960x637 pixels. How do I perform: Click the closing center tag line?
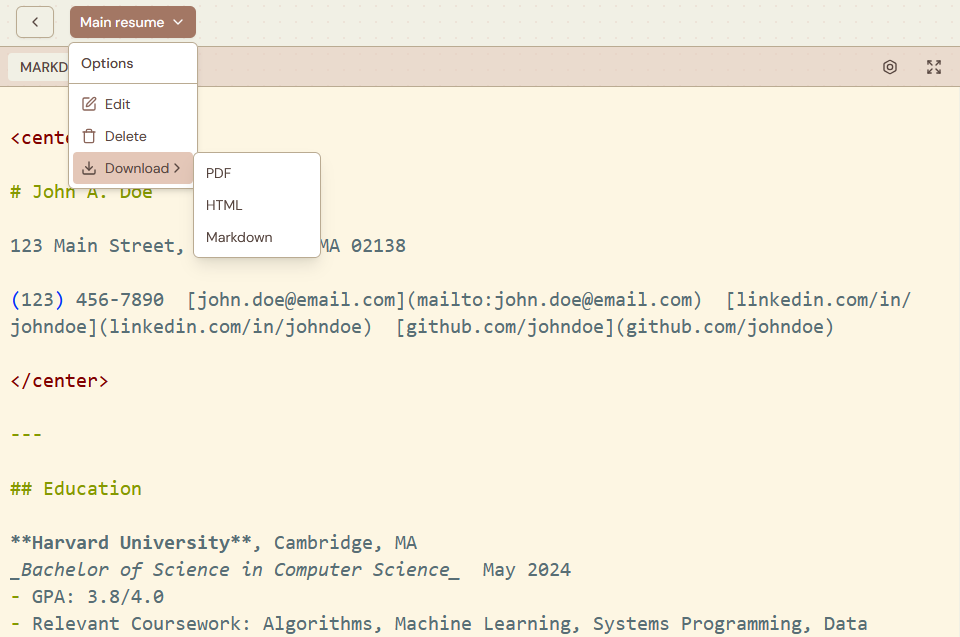59,381
